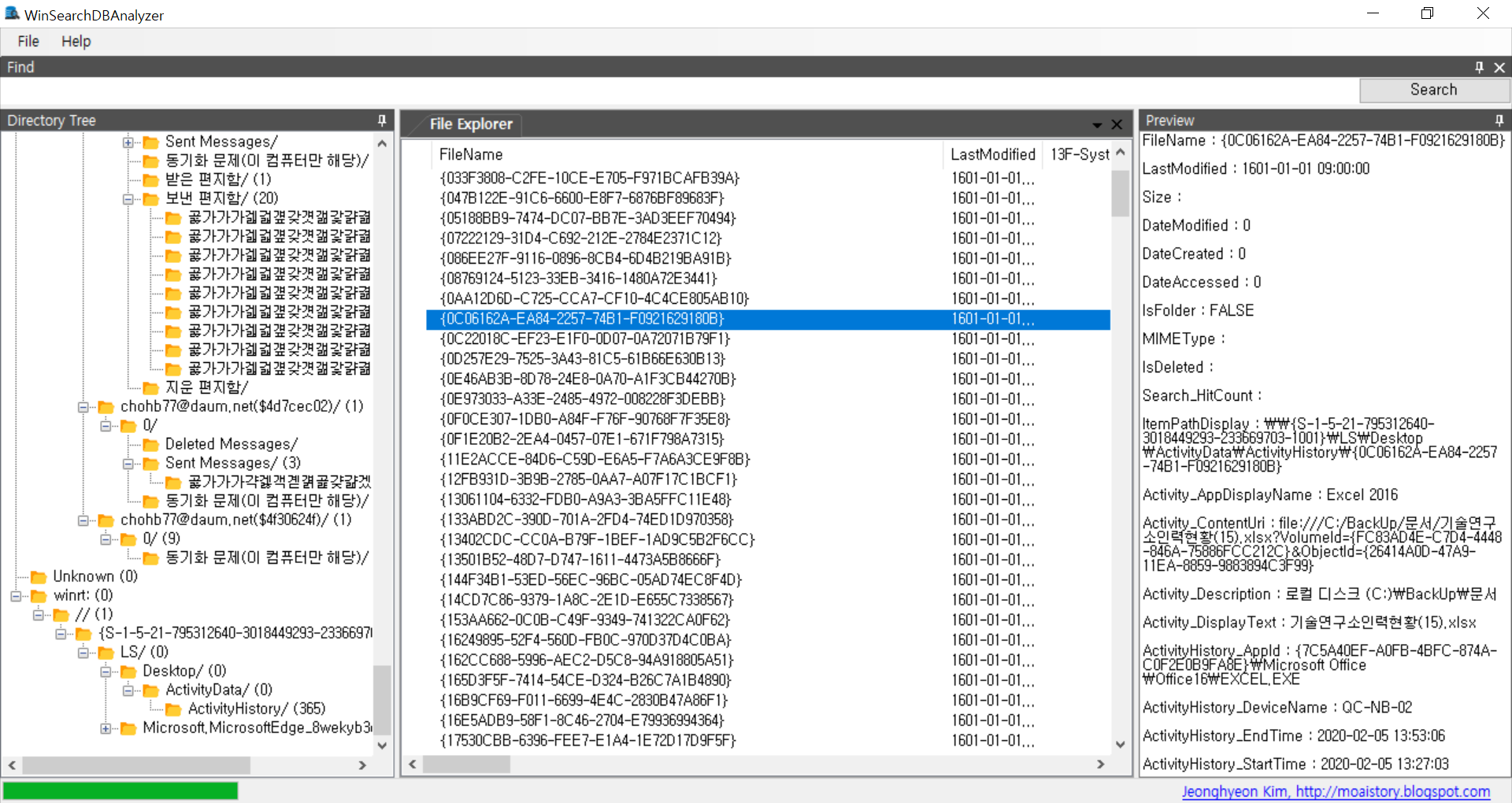
Task: Click the 지운 편지함/ folder icon
Action: pyautogui.click(x=151, y=388)
